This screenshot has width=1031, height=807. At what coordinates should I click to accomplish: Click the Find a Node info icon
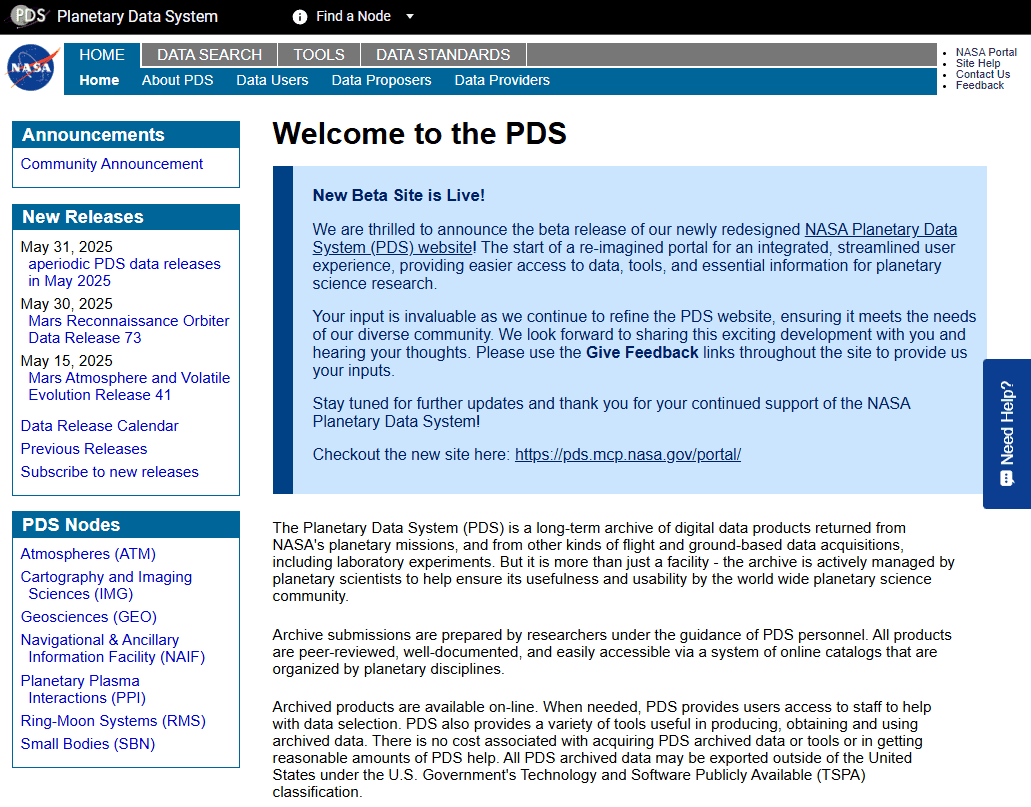tap(300, 16)
